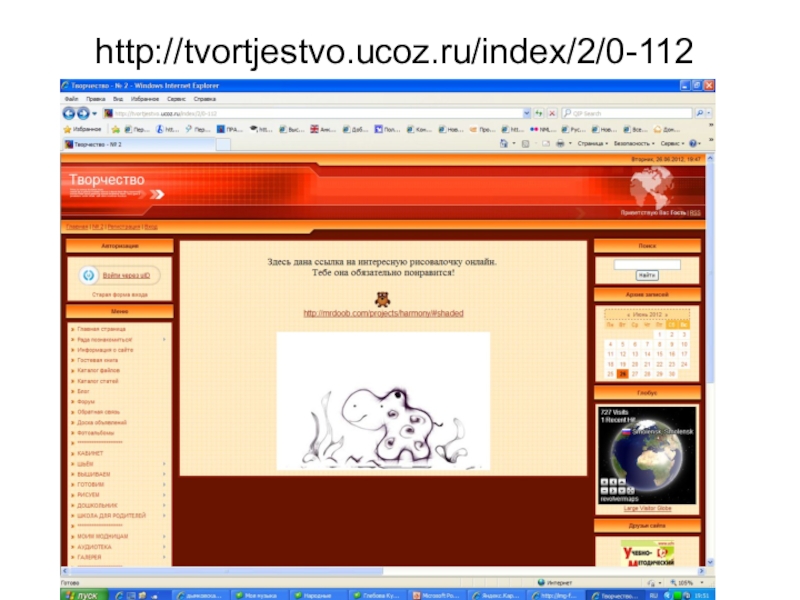
Task: Click the Internet Explorer quick launch icon
Action: [119, 595]
